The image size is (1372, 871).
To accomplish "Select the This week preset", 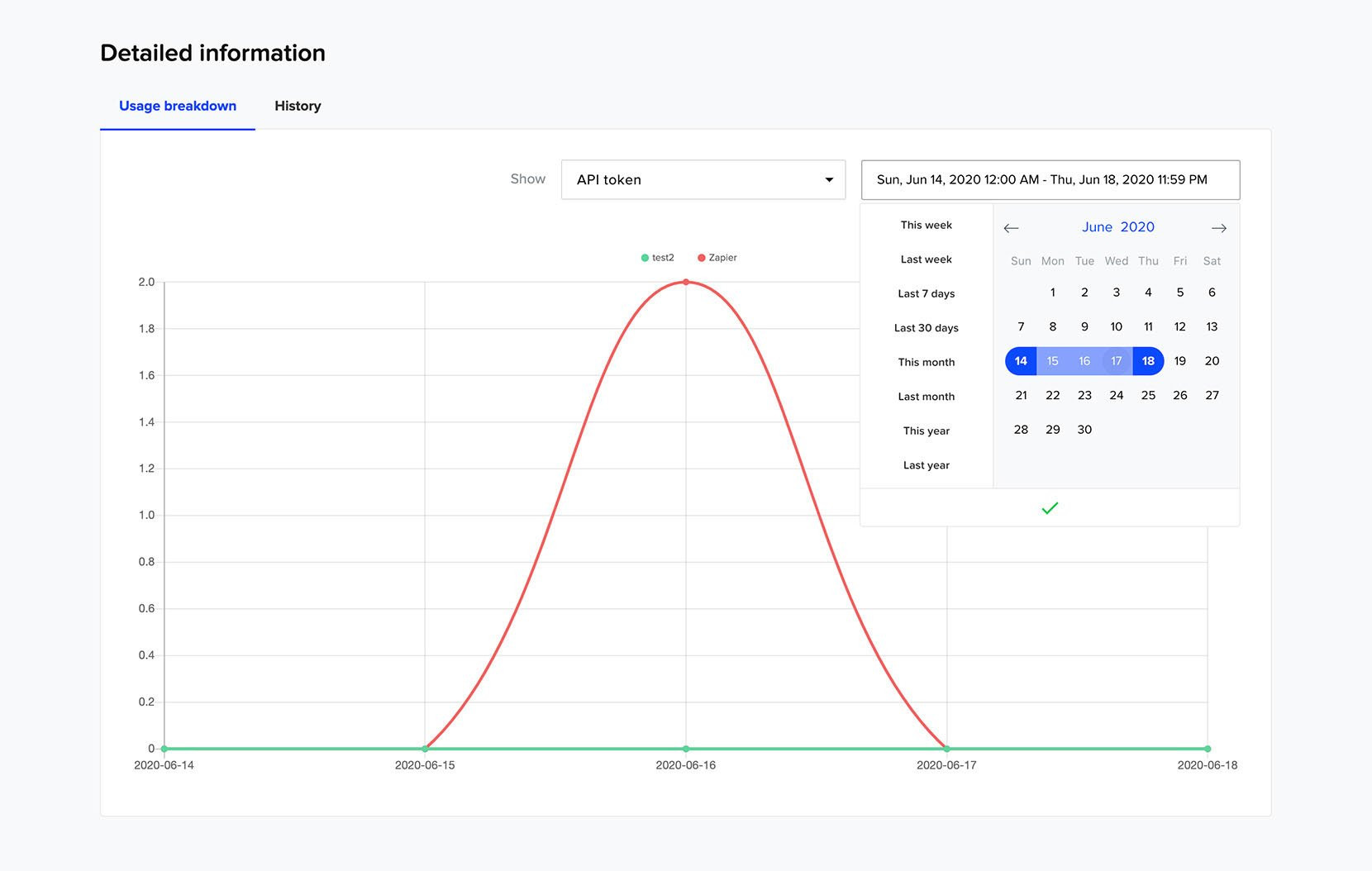I will click(927, 225).
